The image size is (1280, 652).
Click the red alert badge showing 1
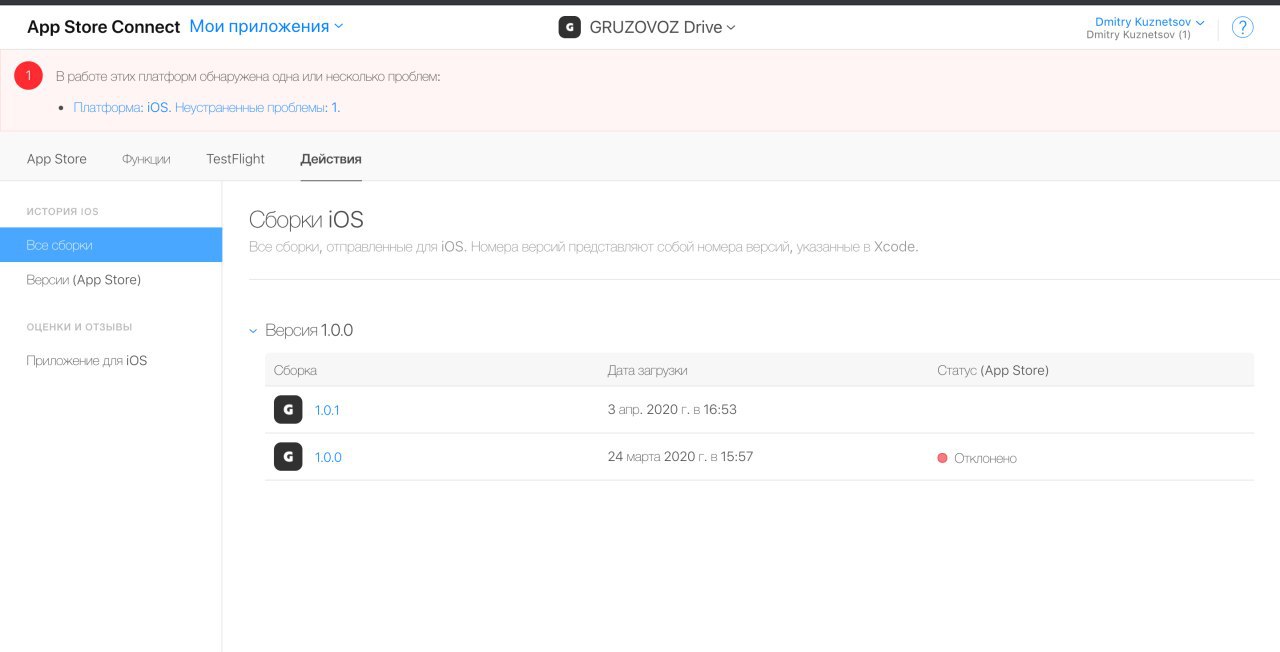click(x=28, y=75)
